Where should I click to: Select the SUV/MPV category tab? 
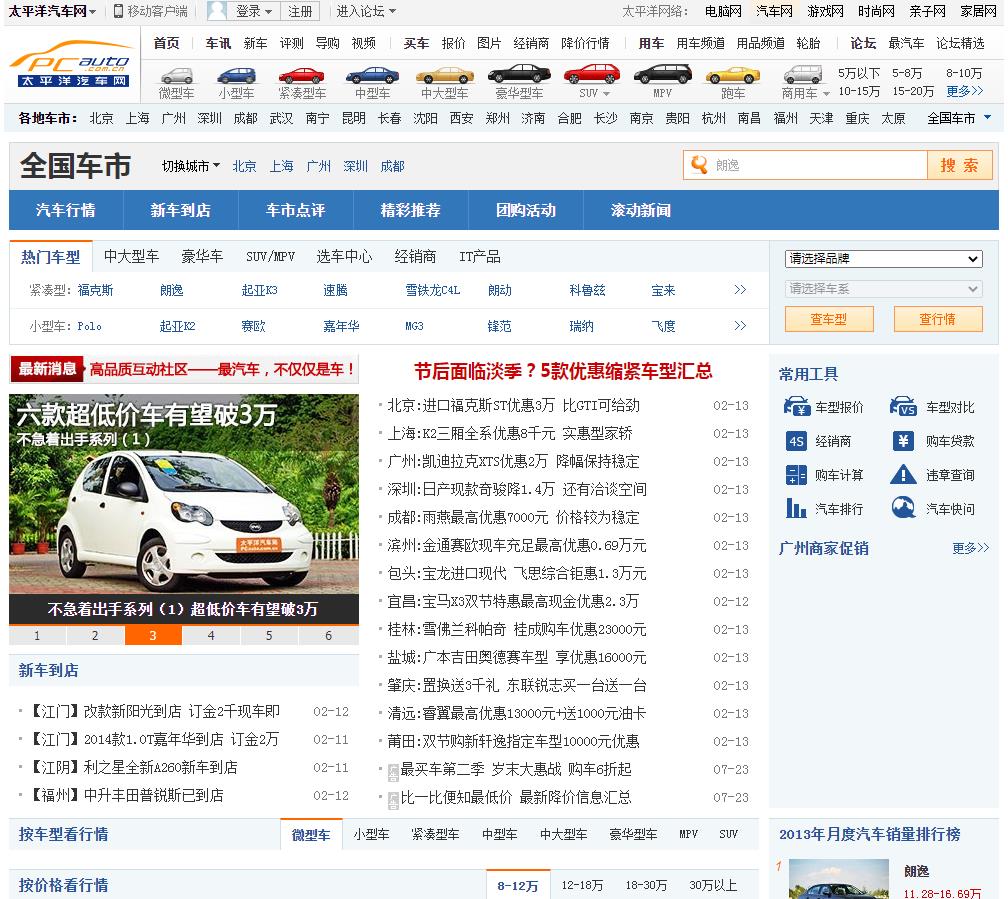270,257
